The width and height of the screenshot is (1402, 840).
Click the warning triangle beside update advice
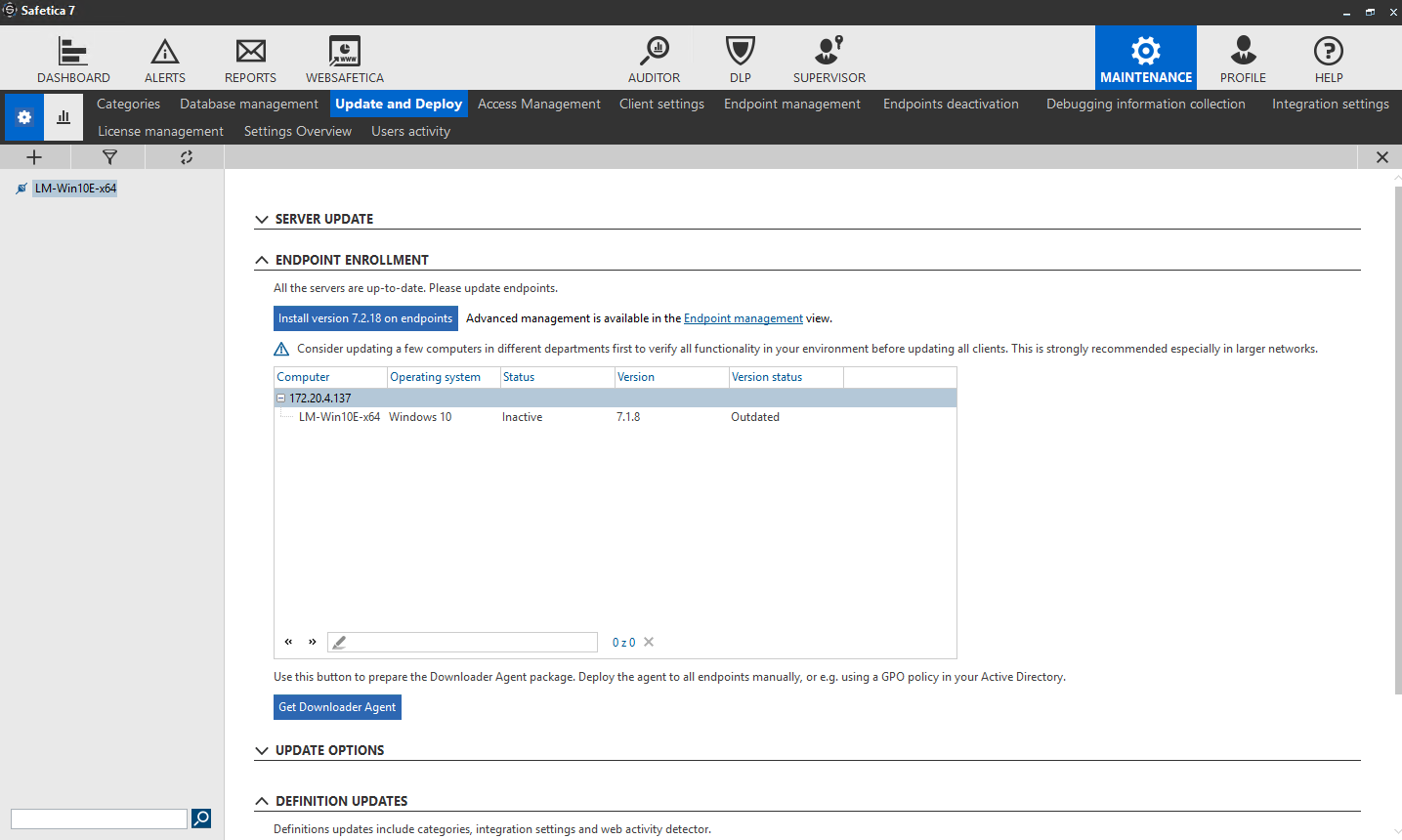point(281,349)
